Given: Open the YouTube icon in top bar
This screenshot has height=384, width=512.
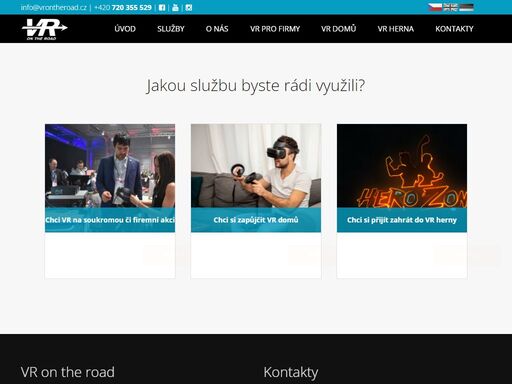Looking at the screenshot, I should point(175,8).
